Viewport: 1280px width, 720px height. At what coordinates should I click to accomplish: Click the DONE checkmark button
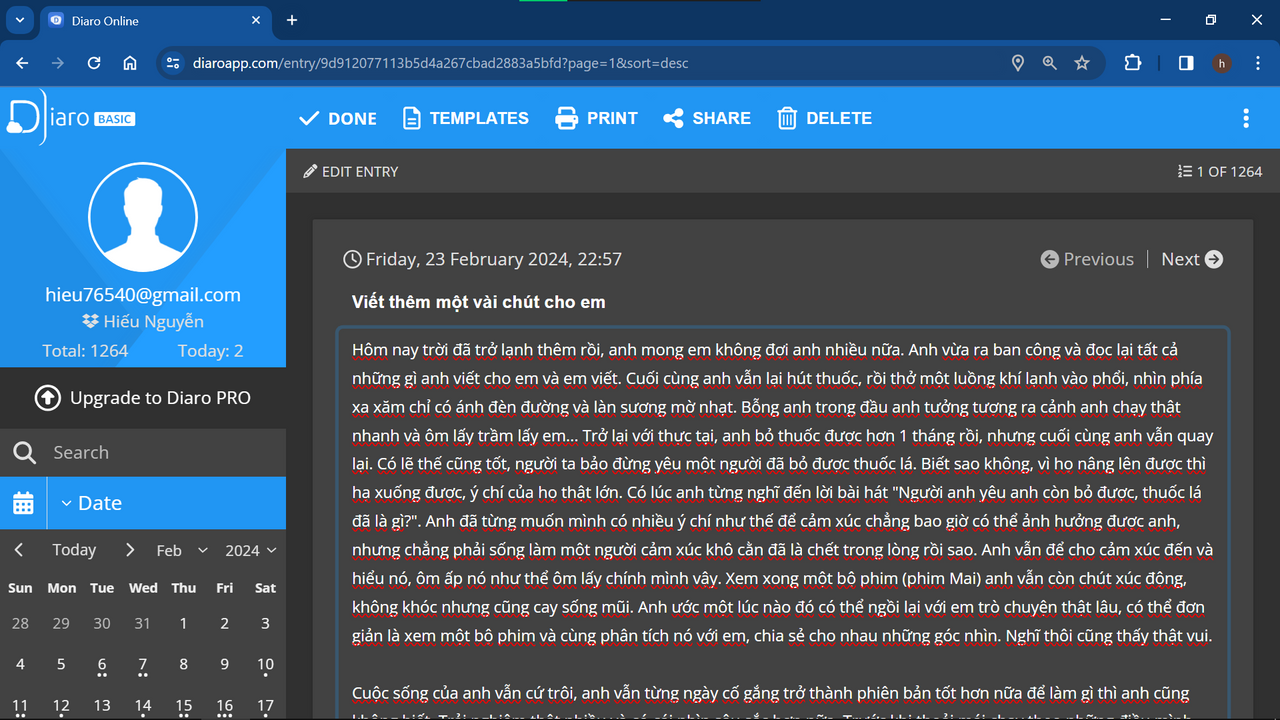tap(338, 118)
